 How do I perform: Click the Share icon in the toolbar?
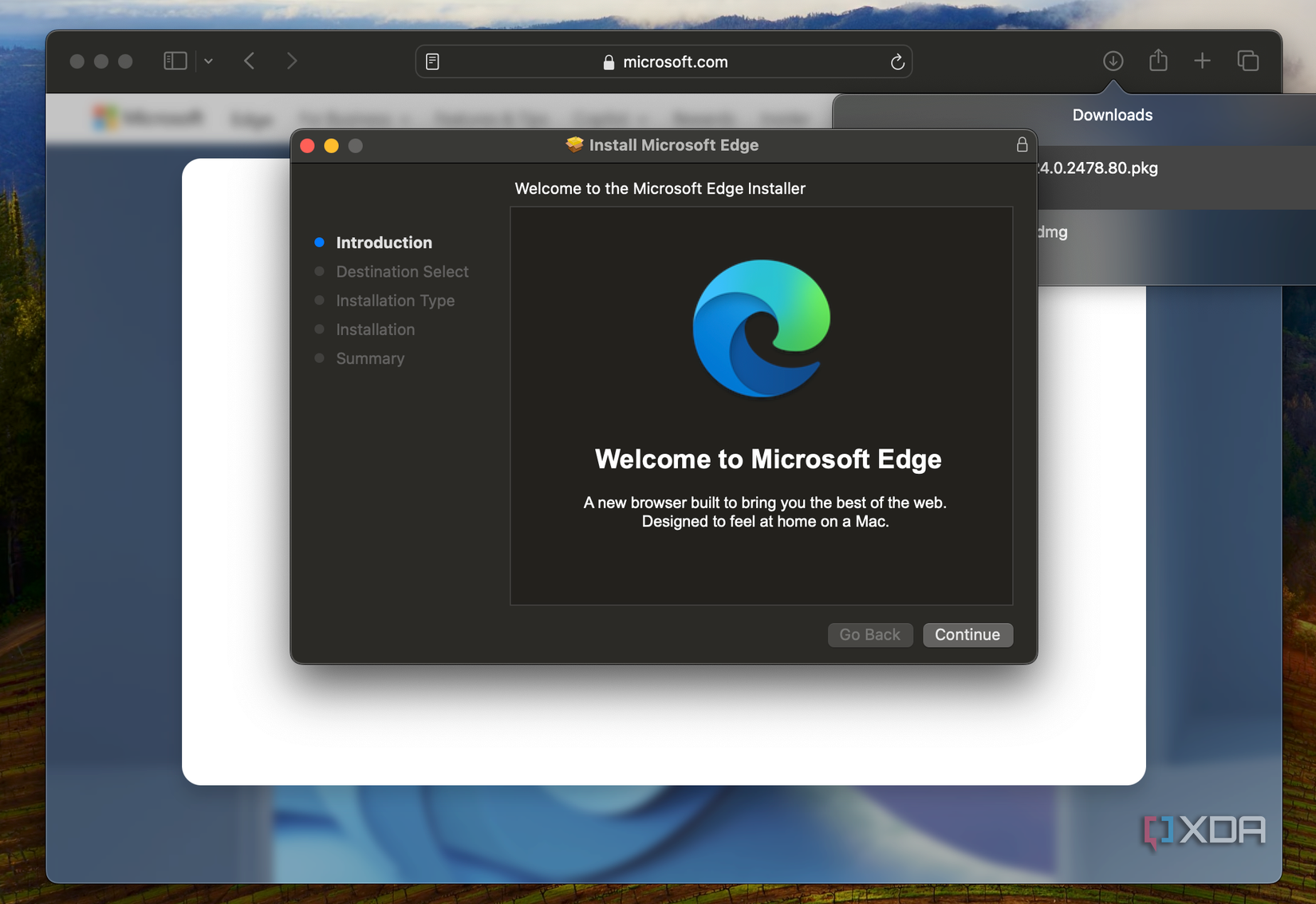point(1158,60)
